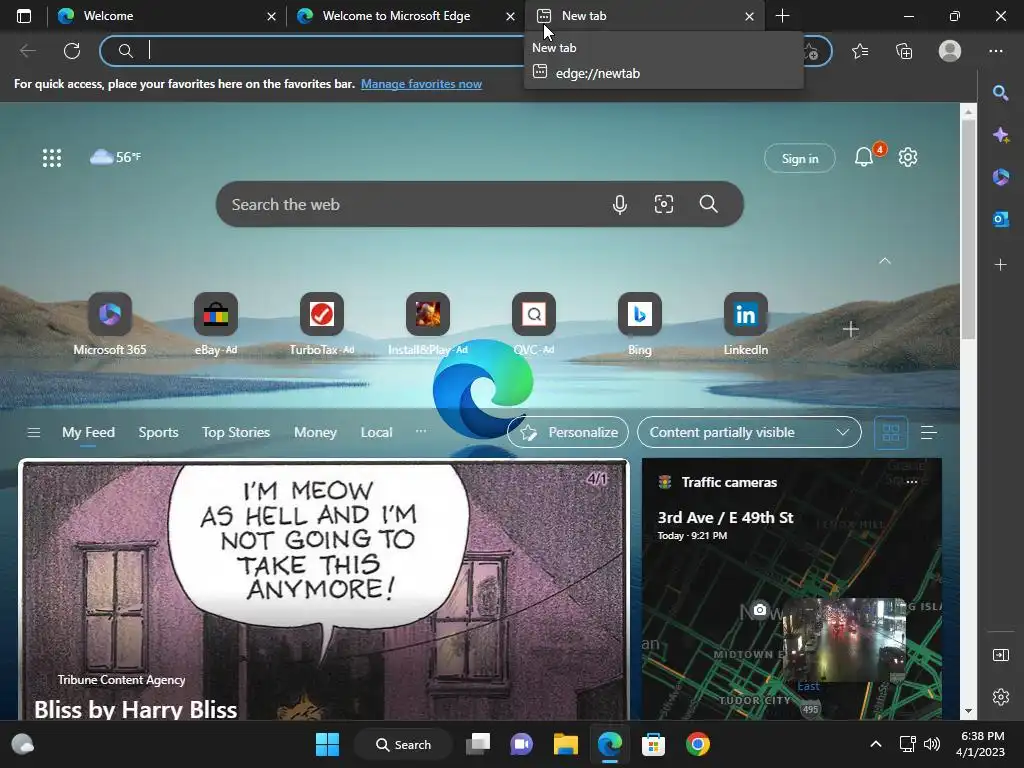Click the magnifier search button in search box
The image size is (1024, 768).
[x=709, y=204]
